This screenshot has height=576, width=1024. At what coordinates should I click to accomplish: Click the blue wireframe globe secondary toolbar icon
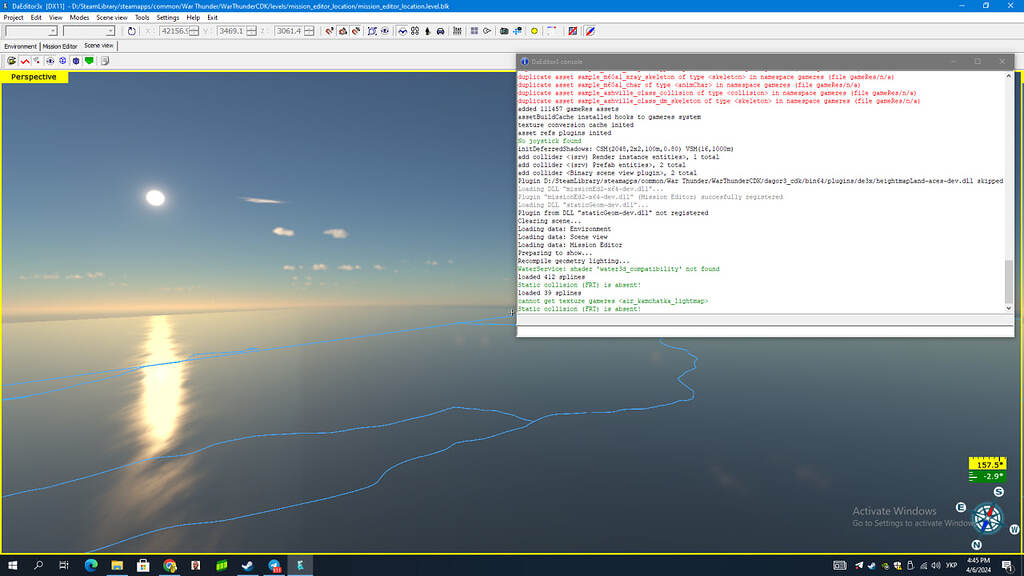click(63, 61)
